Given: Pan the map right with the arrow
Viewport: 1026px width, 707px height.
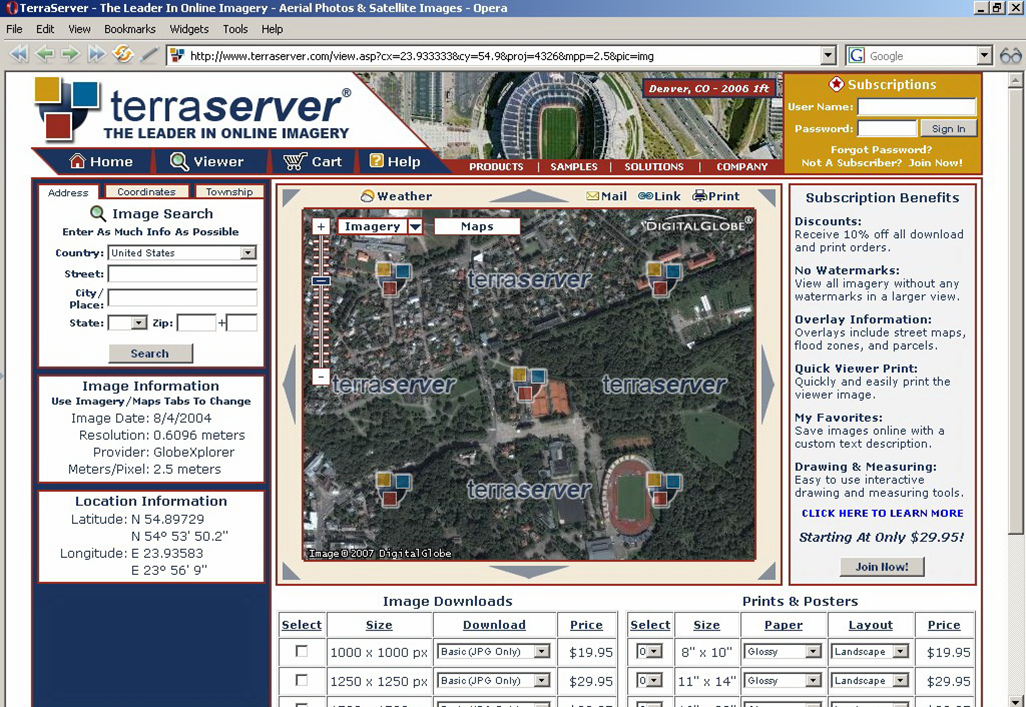Looking at the screenshot, I should [767, 384].
